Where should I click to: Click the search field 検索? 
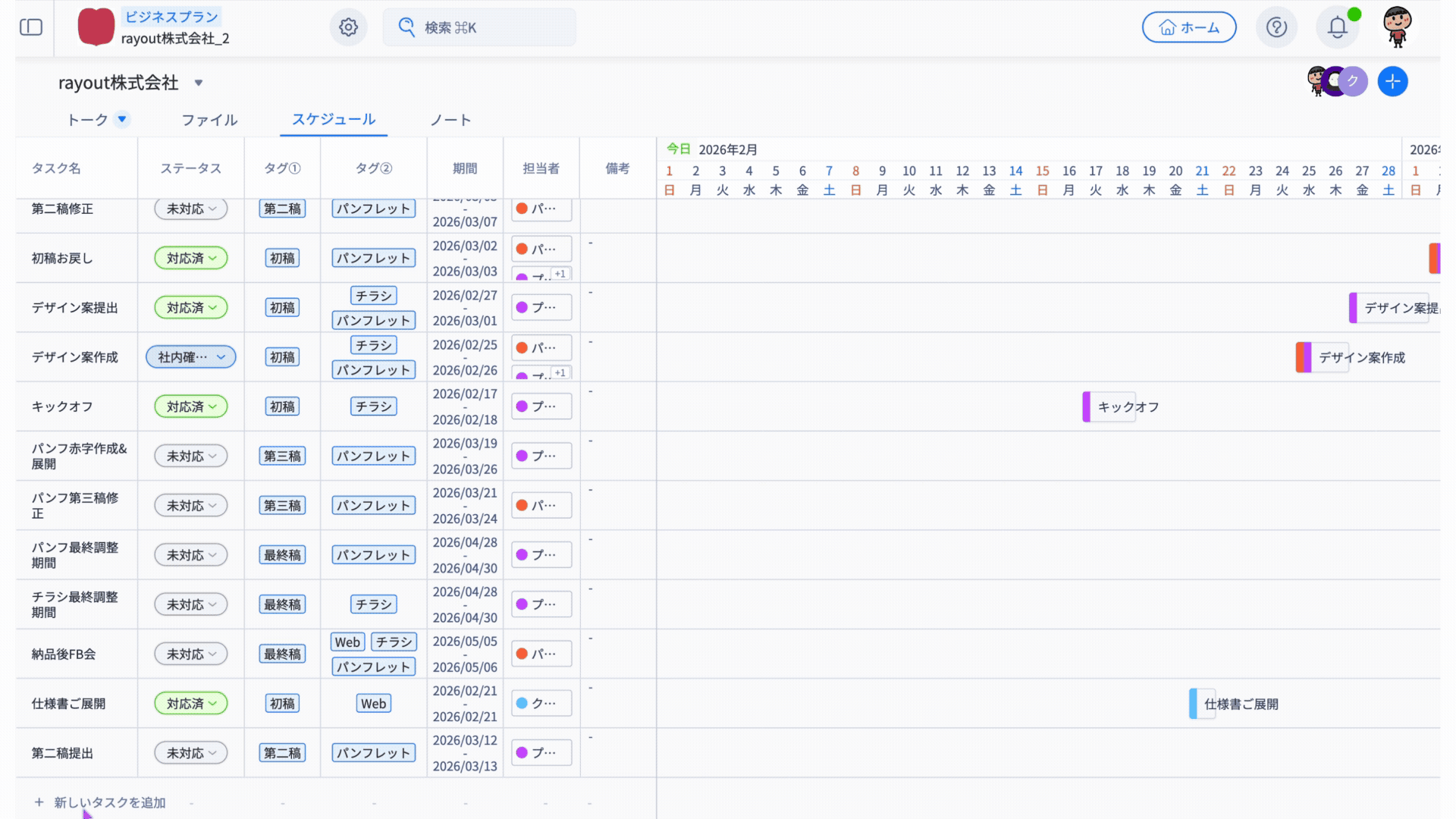pyautogui.click(x=479, y=27)
